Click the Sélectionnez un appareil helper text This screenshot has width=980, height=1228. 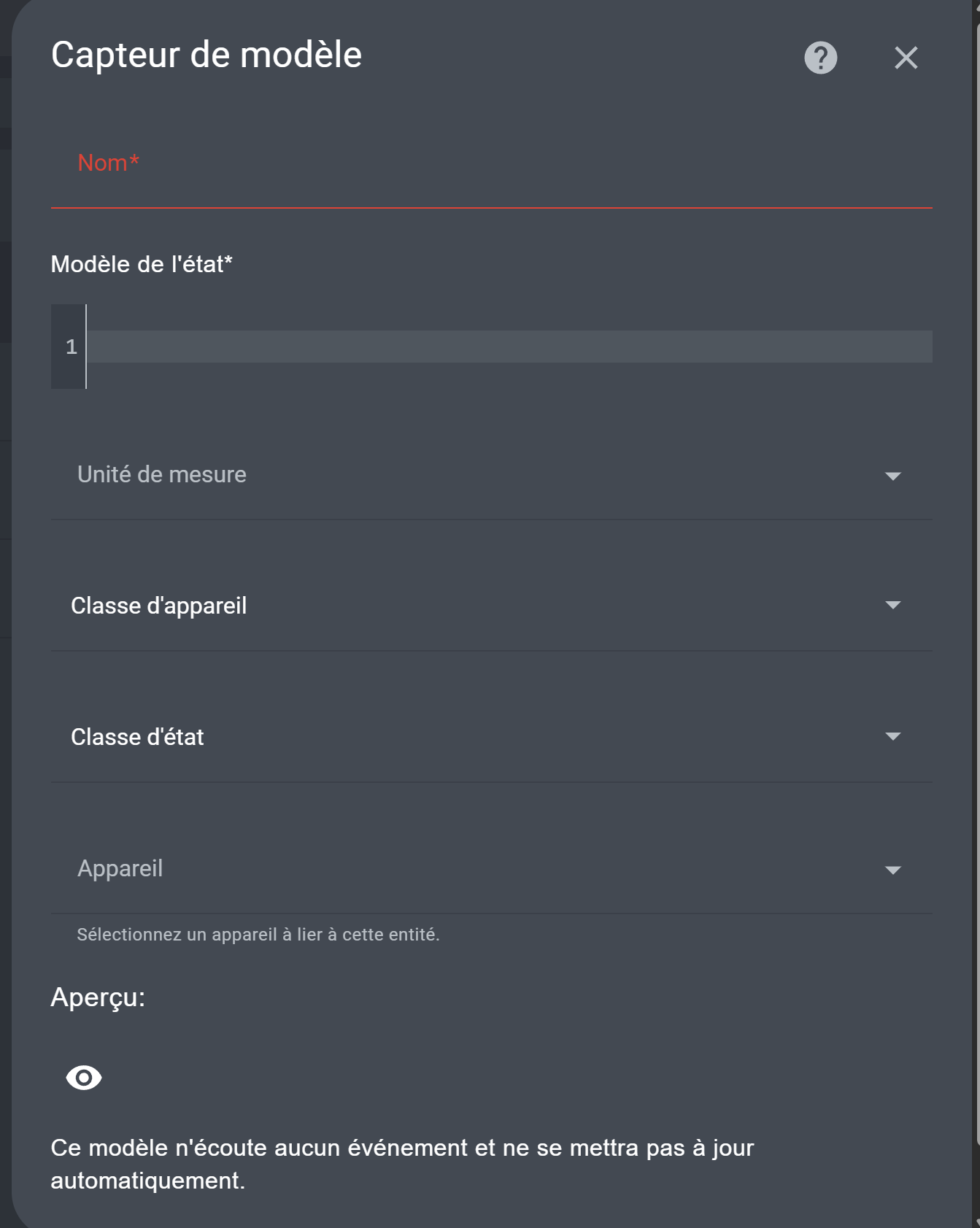258,935
